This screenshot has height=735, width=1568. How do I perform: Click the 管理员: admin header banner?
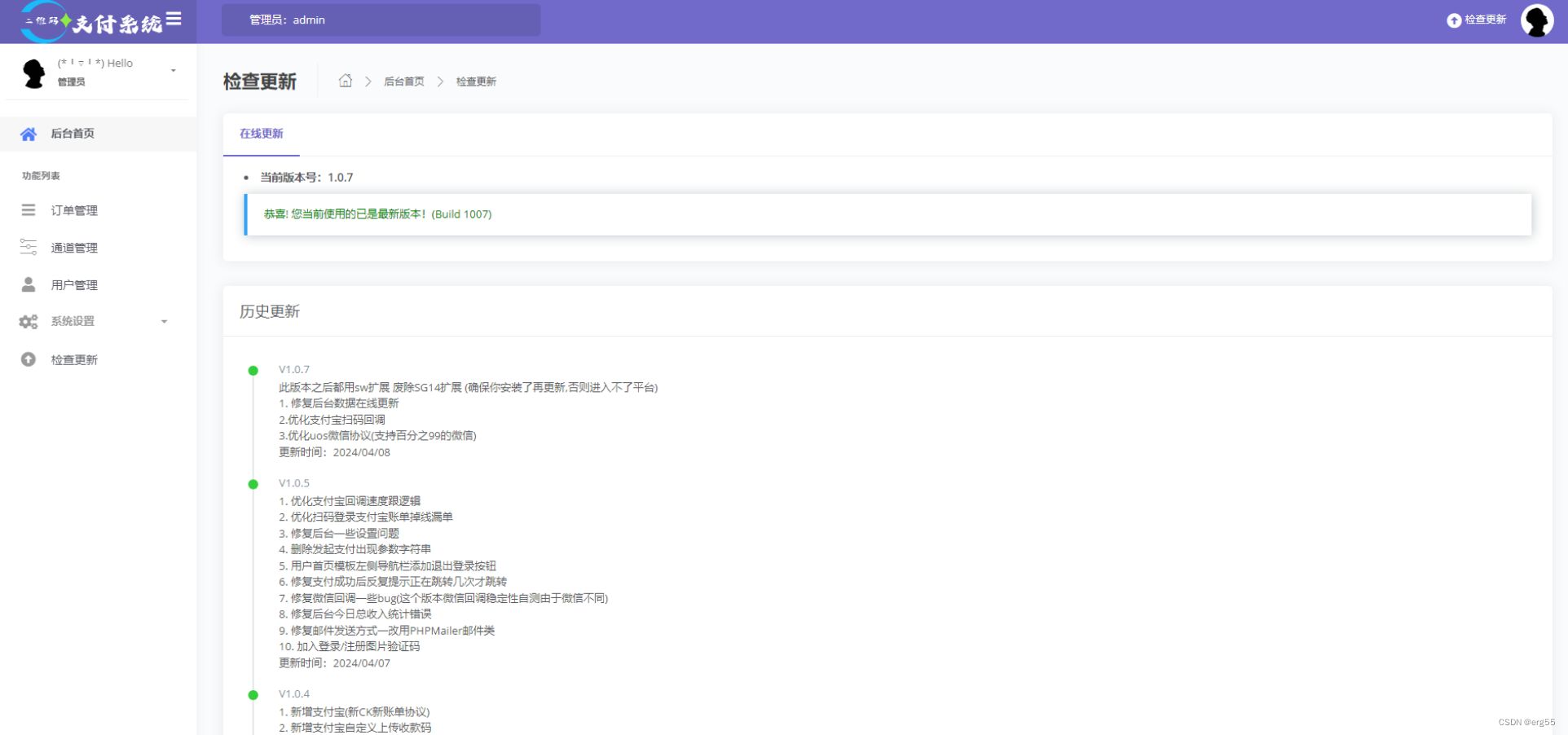[380, 20]
